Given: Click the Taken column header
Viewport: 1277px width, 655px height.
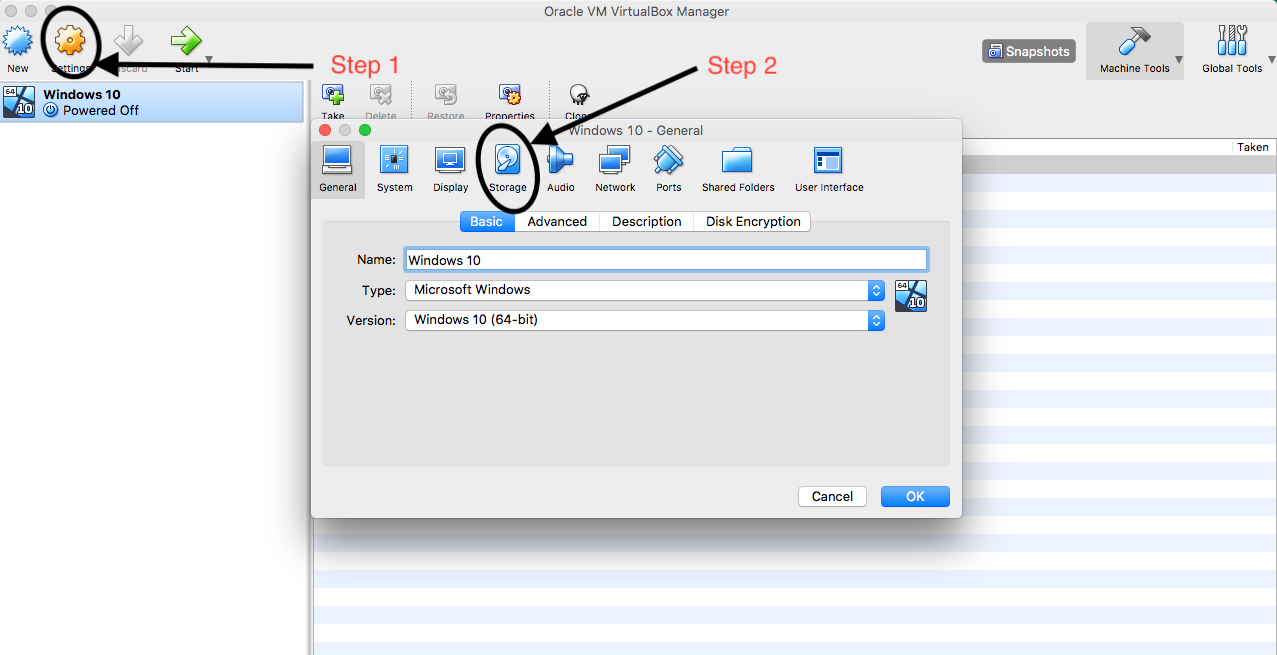Looking at the screenshot, I should point(1253,147).
